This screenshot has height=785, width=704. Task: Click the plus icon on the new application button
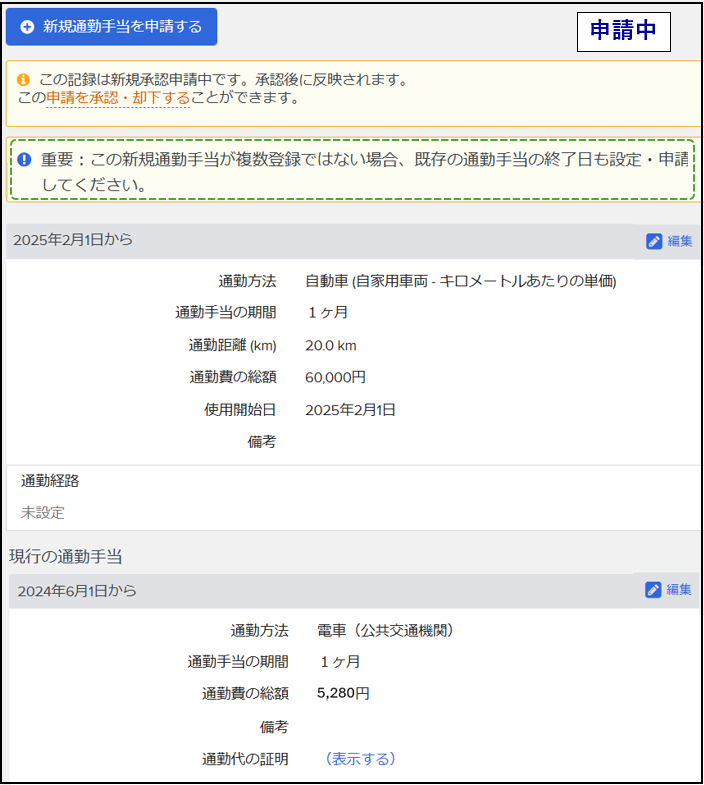click(x=27, y=27)
